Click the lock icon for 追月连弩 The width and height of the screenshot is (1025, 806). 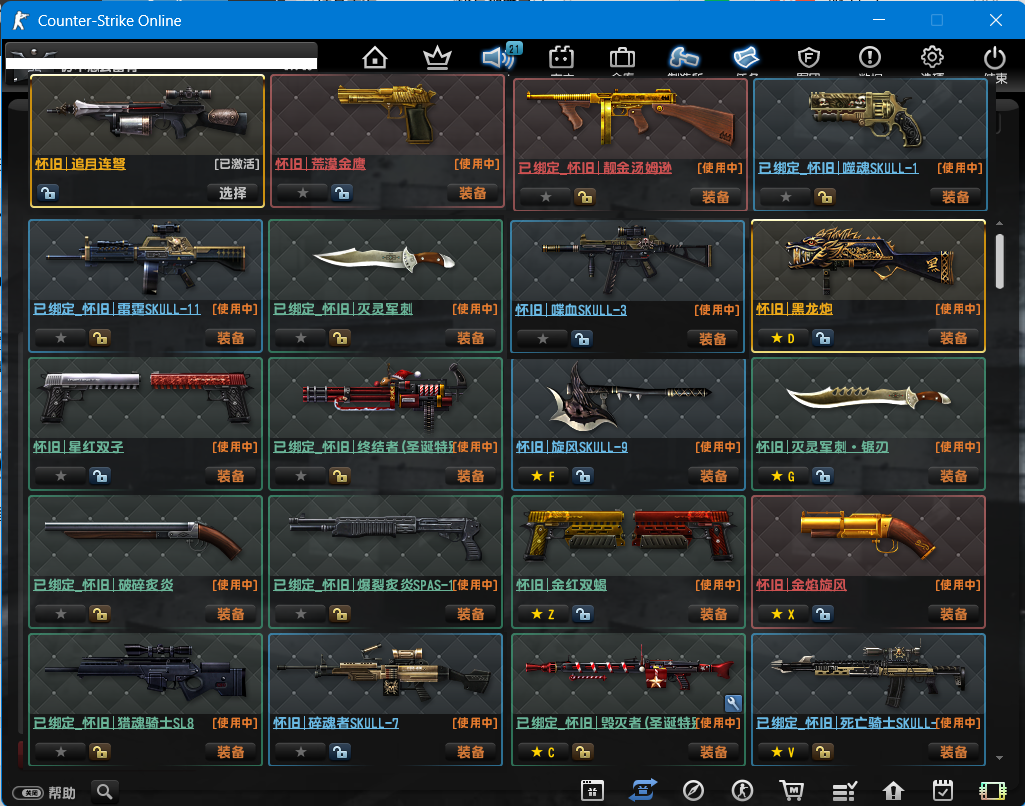pyautogui.click(x=48, y=193)
